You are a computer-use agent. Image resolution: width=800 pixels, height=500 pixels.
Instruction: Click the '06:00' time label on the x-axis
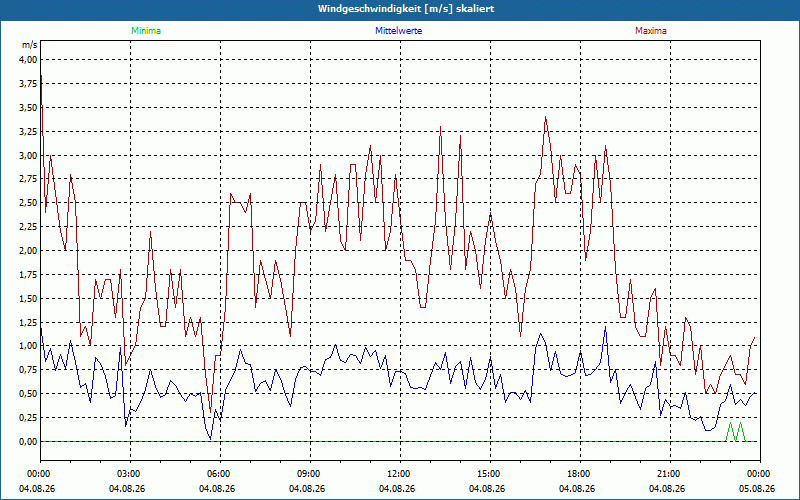[220, 474]
